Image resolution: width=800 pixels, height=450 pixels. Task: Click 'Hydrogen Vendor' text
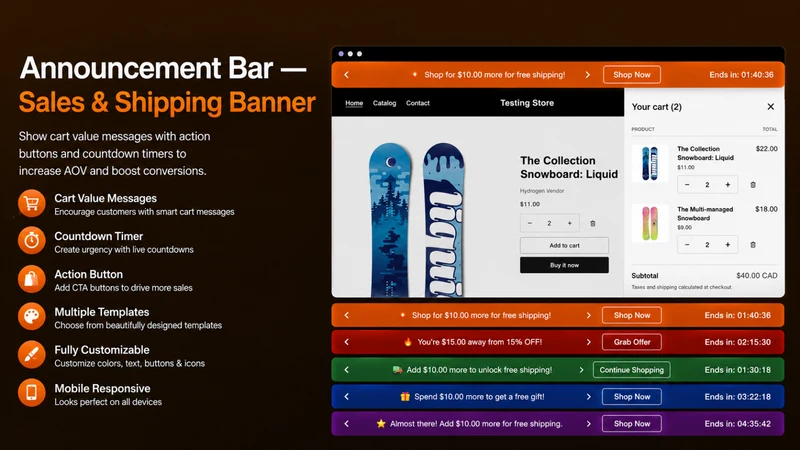coord(542,191)
